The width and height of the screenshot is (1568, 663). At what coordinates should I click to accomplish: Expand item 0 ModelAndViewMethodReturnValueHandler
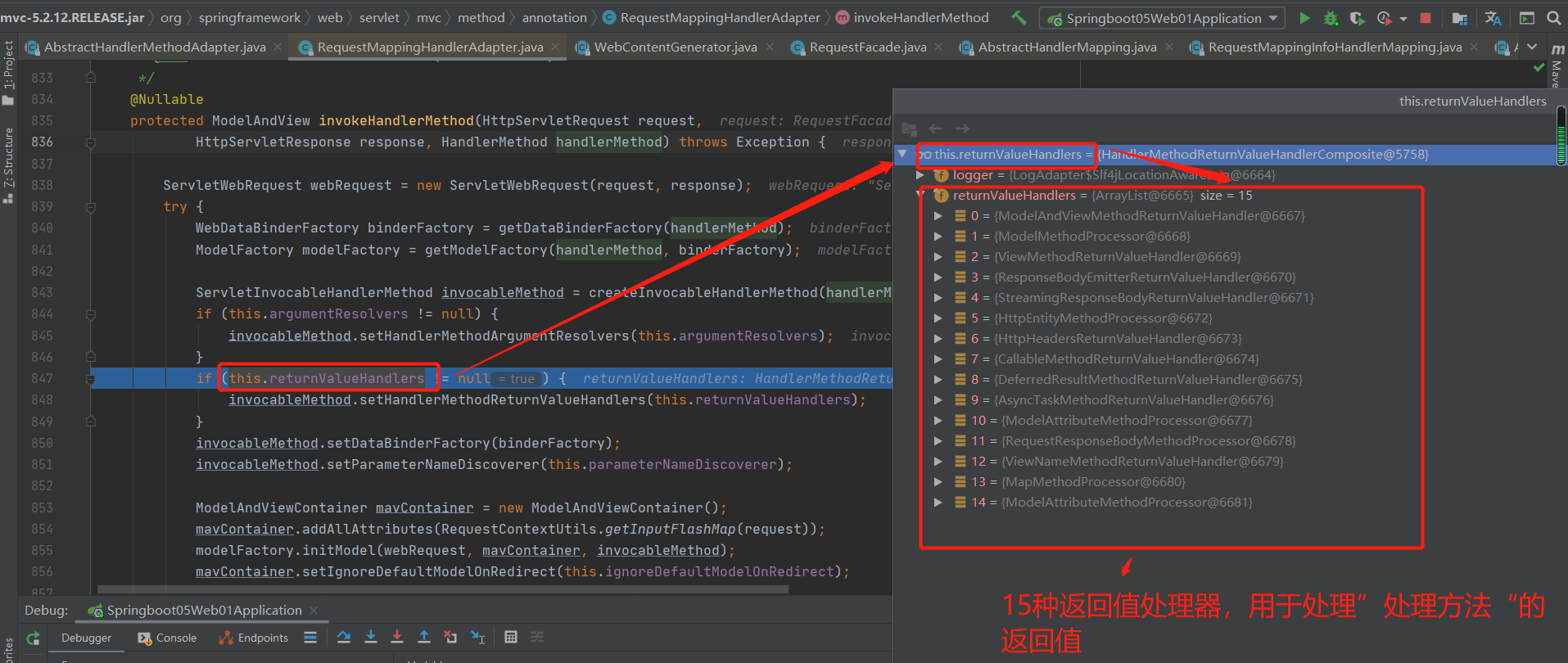pos(938,216)
